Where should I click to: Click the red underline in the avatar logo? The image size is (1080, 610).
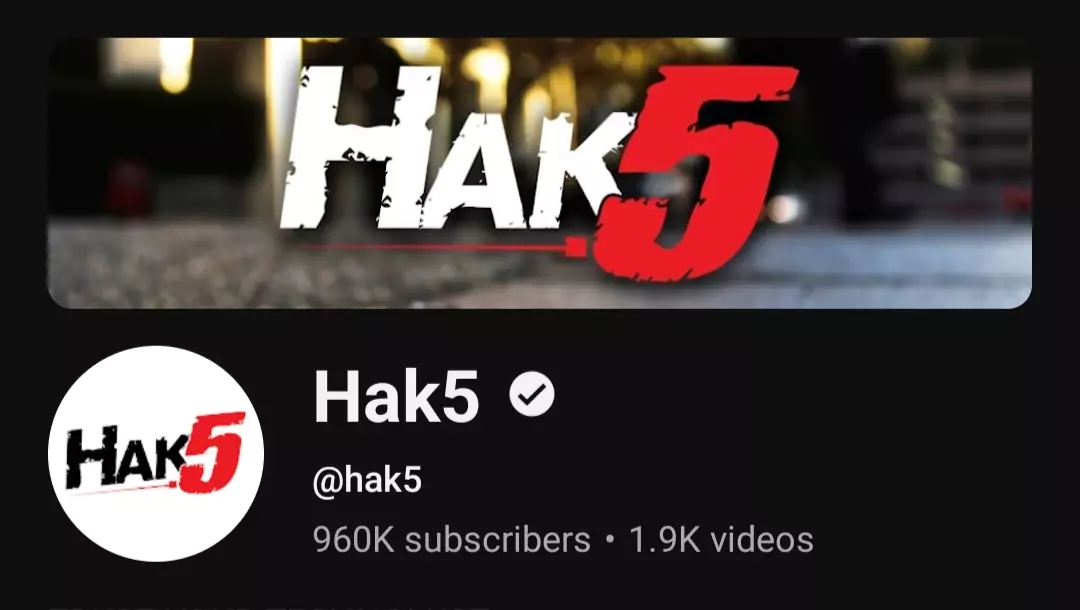pos(121,490)
